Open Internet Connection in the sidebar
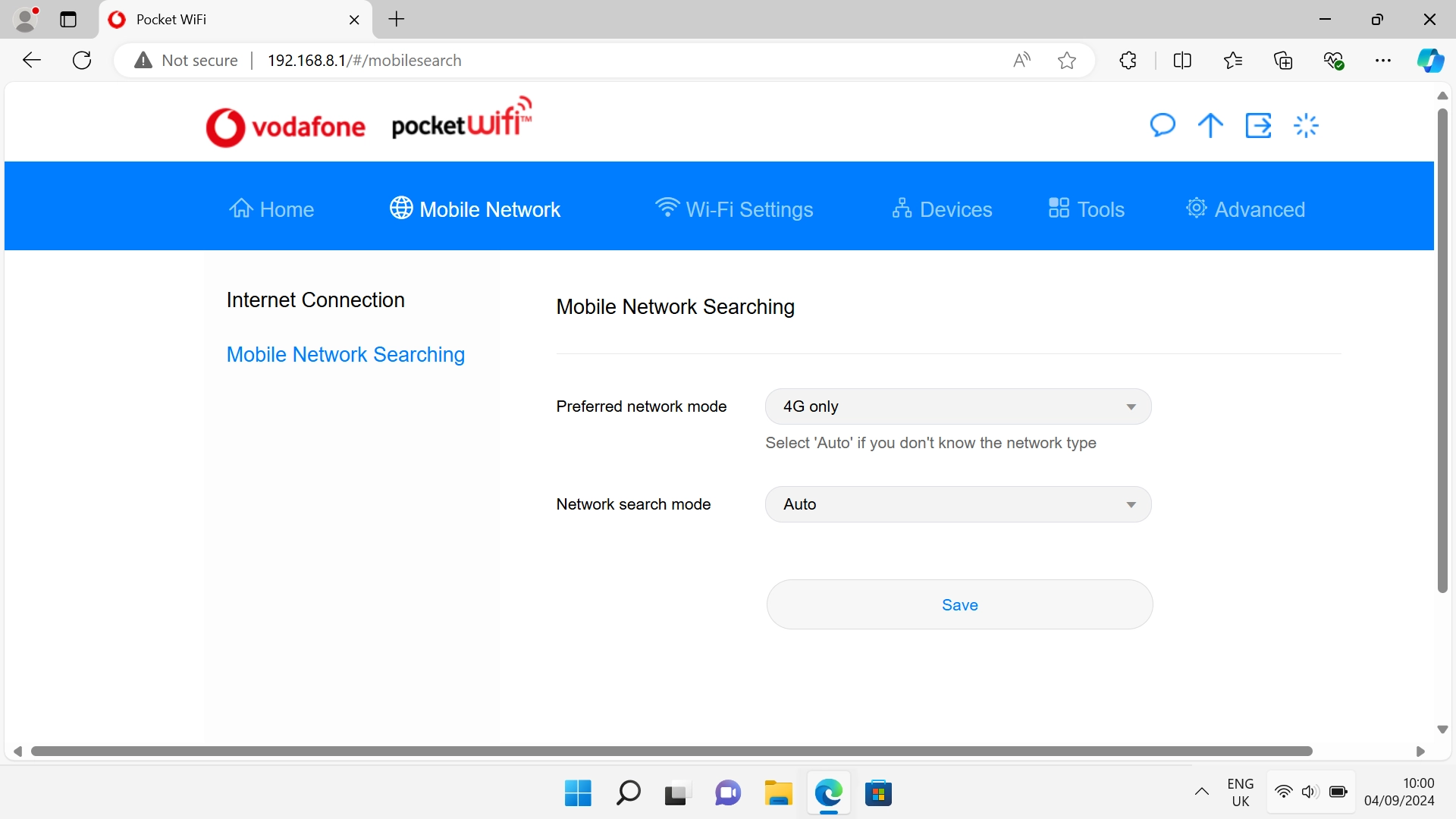Screen dimensions: 1456x819 click(x=315, y=300)
